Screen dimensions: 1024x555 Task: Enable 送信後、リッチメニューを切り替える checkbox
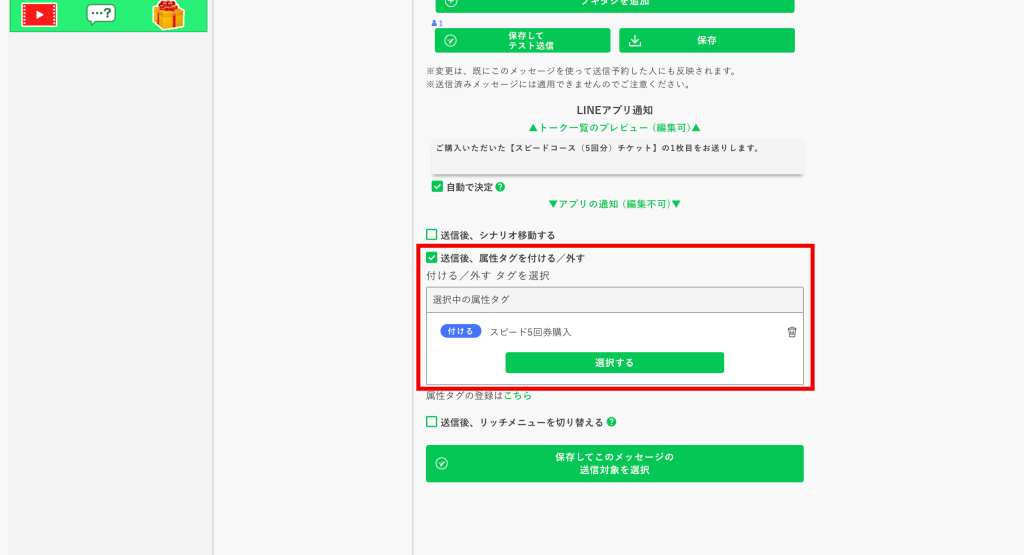(x=432, y=422)
